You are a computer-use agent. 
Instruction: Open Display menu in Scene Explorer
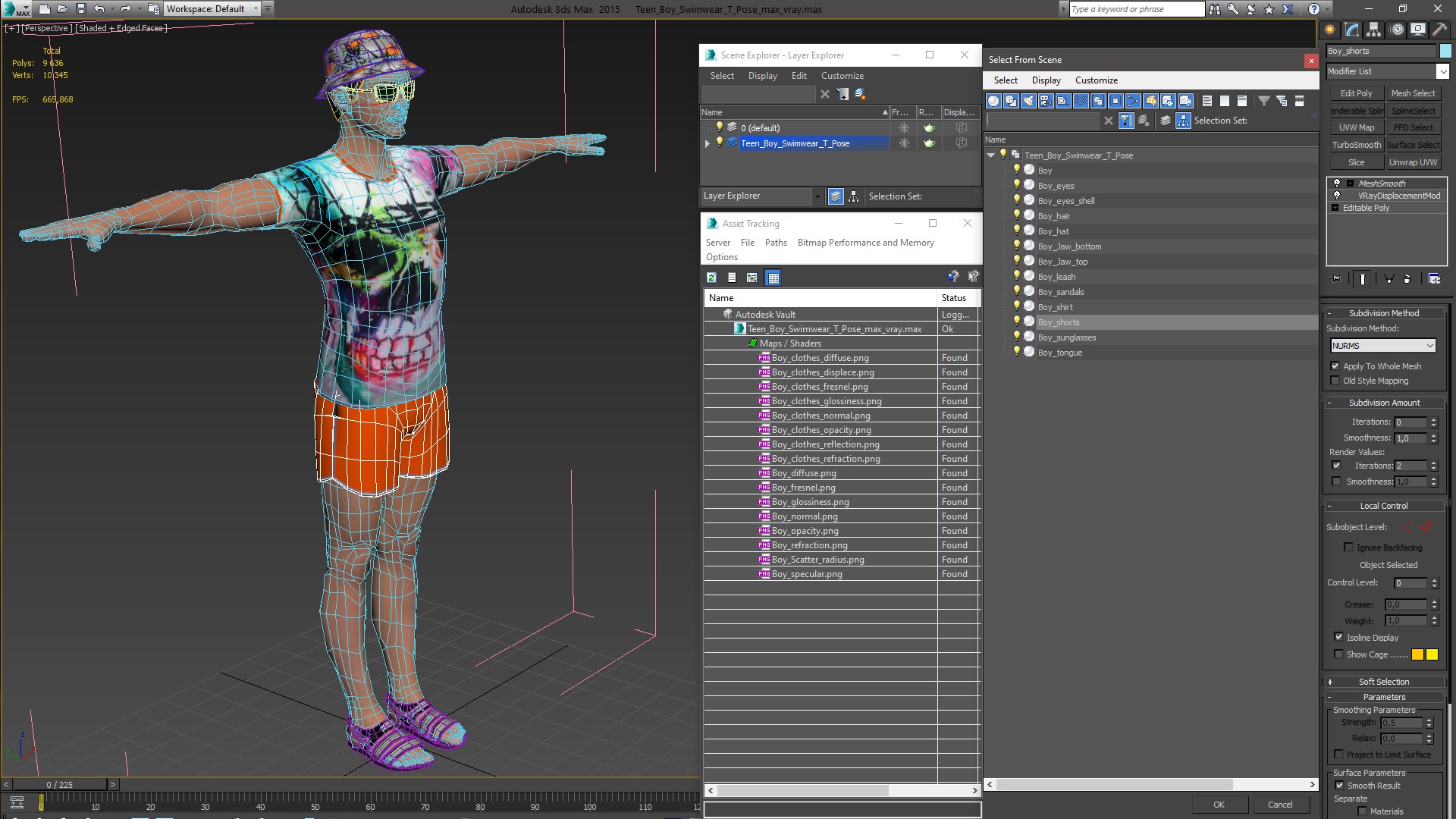tap(762, 76)
